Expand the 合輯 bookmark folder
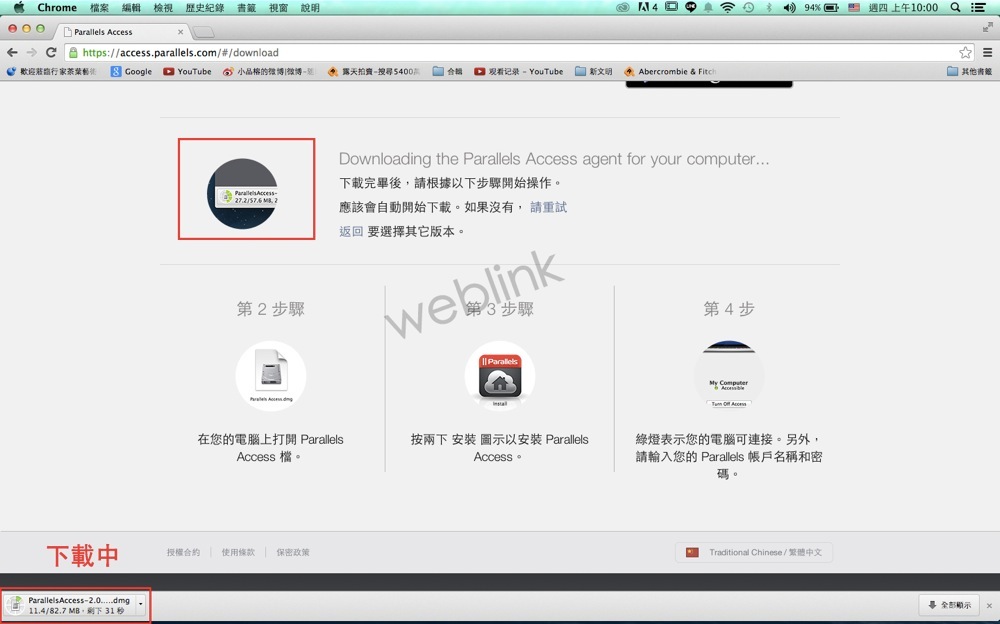Image resolution: width=1000 pixels, height=624 pixels. tap(447, 71)
